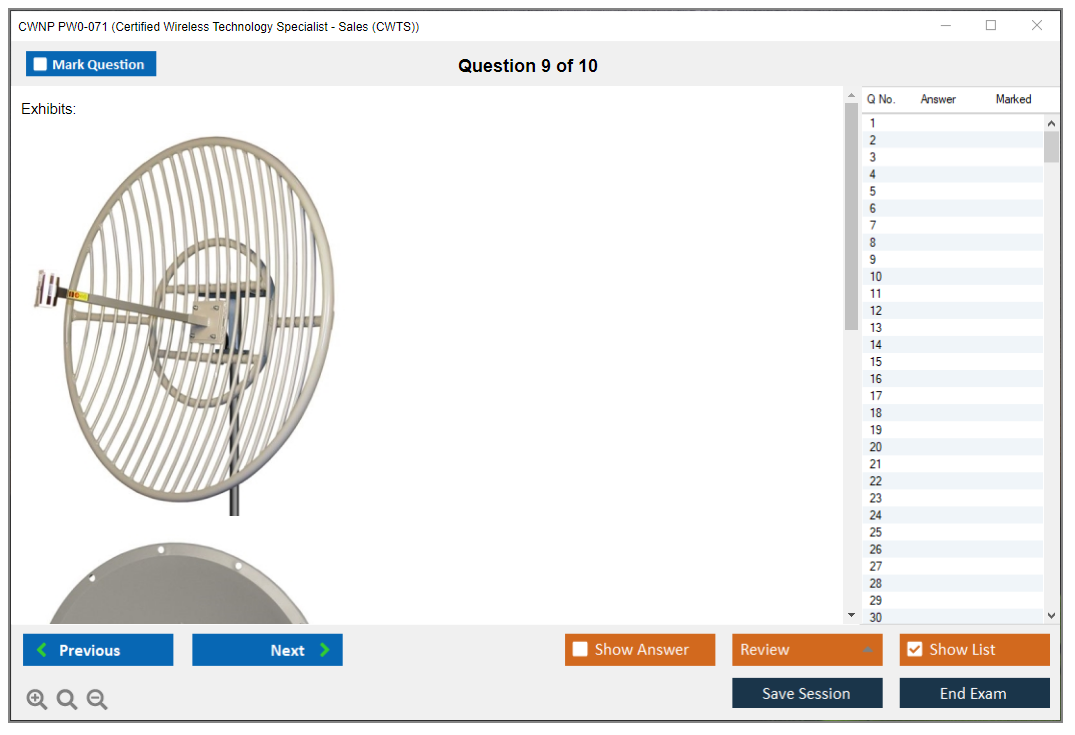Image resolution: width=1075 pixels, height=735 pixels.
Task: Click the exhibit pane scroll down arrow
Action: tap(851, 615)
